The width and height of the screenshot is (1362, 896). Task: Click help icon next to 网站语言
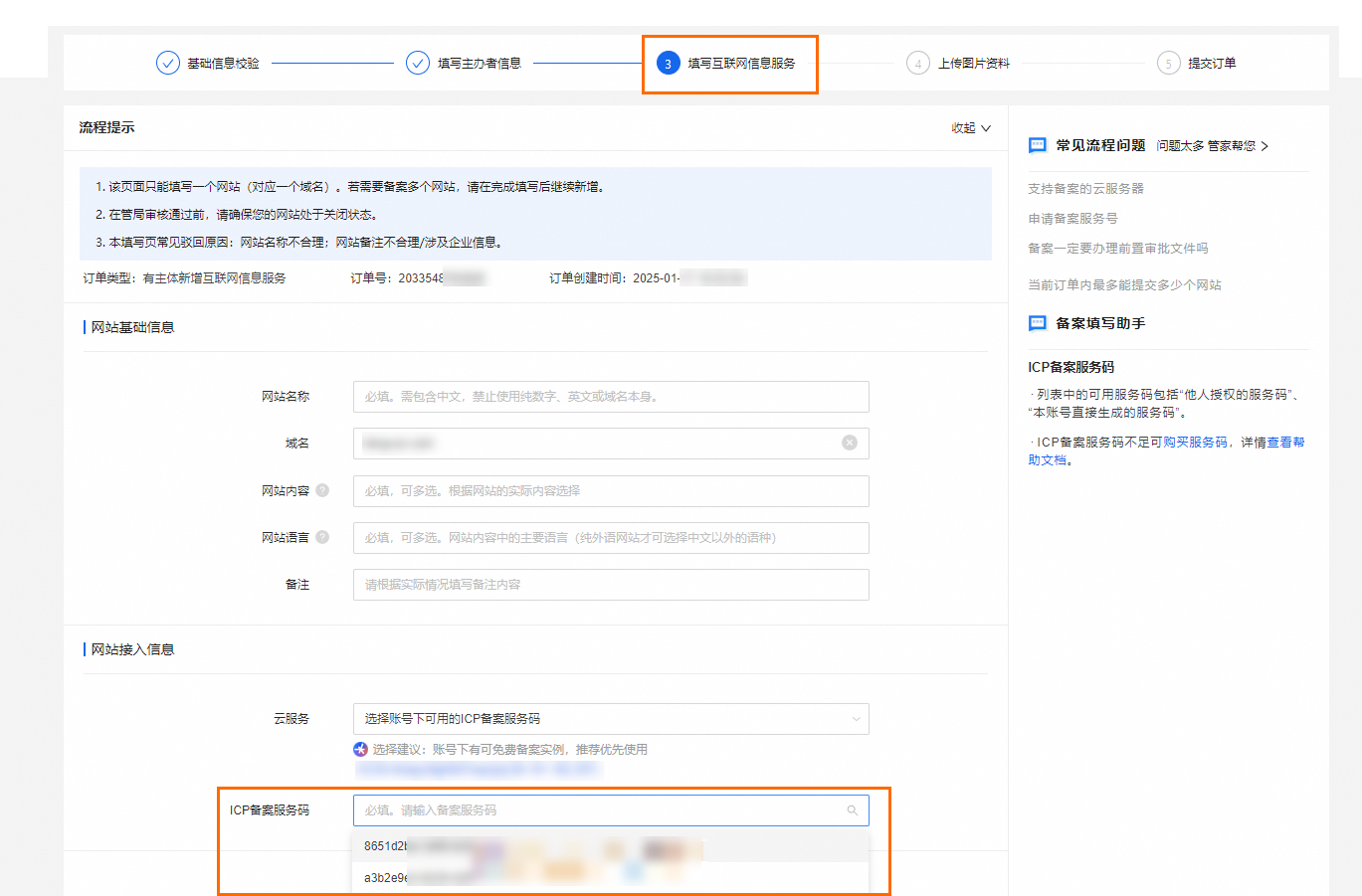(x=322, y=537)
